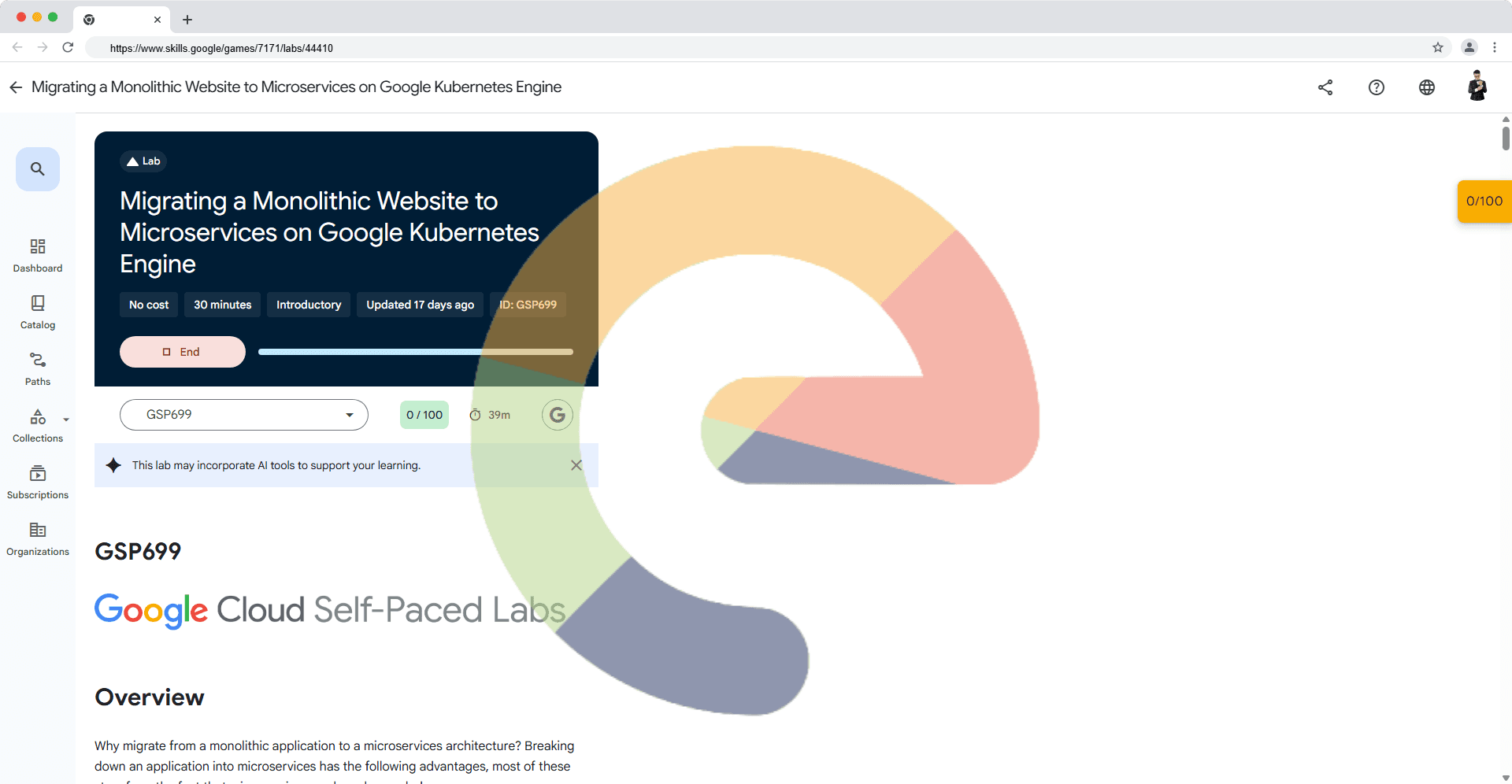
Task: Click the page vertical scrollbar thumb
Action: (x=1506, y=138)
